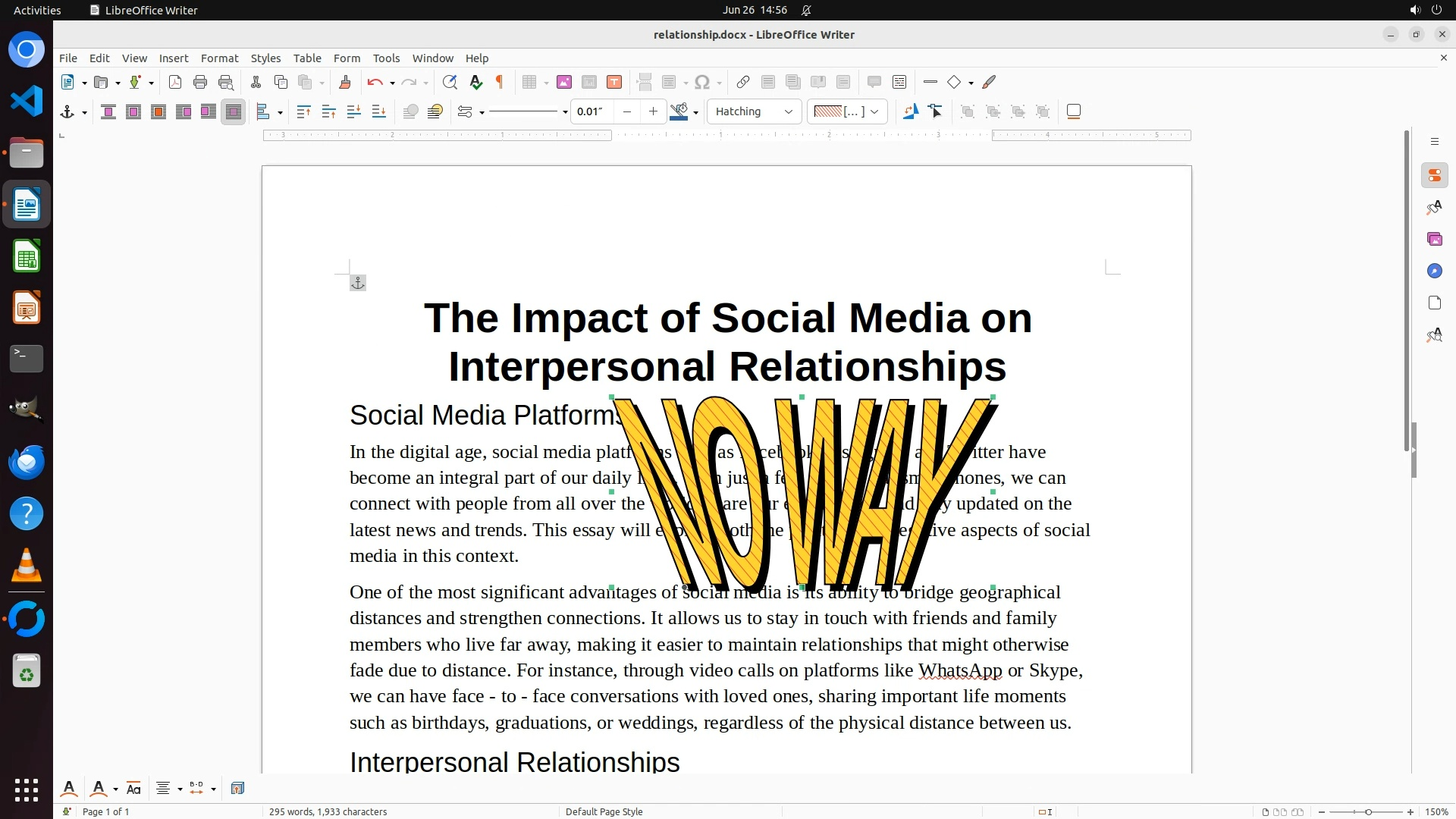Click the Insert Text Box icon
1456x819 pixels.
click(x=614, y=83)
